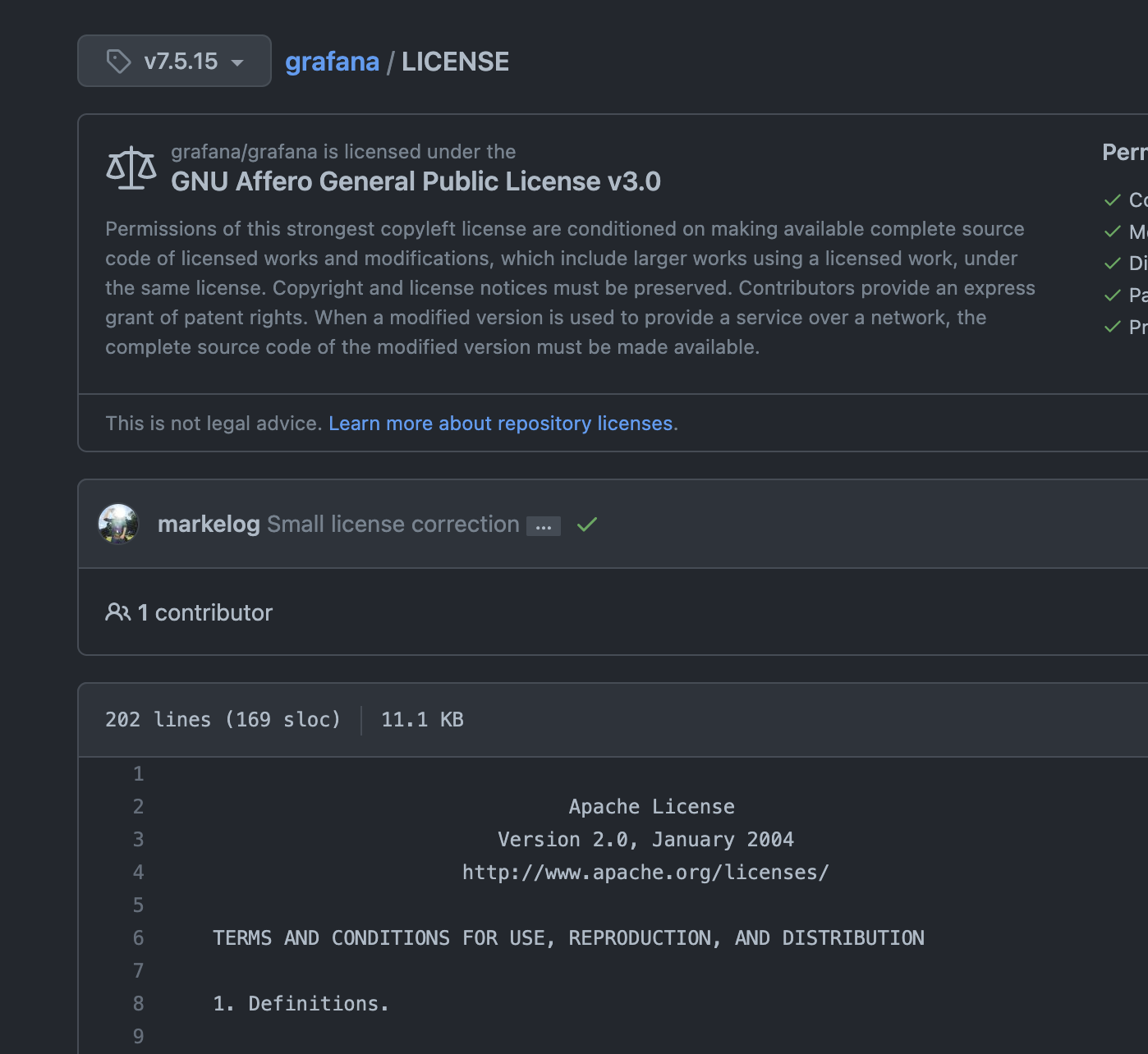
Task: Click the LICENSE file name in breadcrumb
Action: pyautogui.click(x=455, y=62)
